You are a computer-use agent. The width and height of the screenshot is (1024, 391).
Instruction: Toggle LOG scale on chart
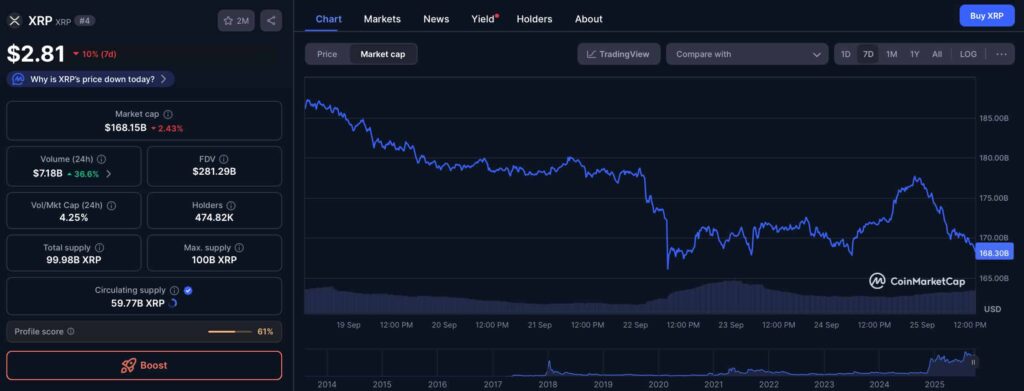(x=968, y=54)
